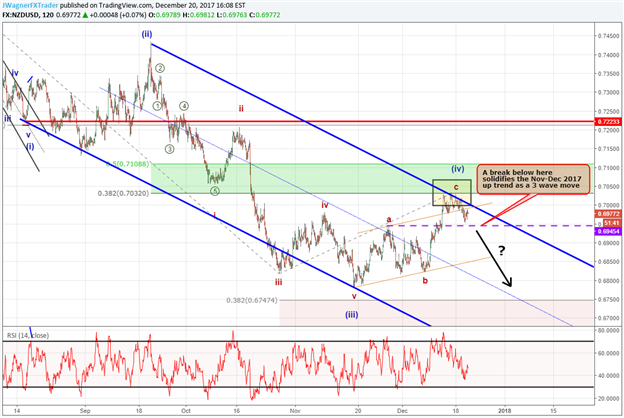The width and height of the screenshot is (624, 418).
Task: Click the Oct label on time axis
Action: (x=186, y=410)
